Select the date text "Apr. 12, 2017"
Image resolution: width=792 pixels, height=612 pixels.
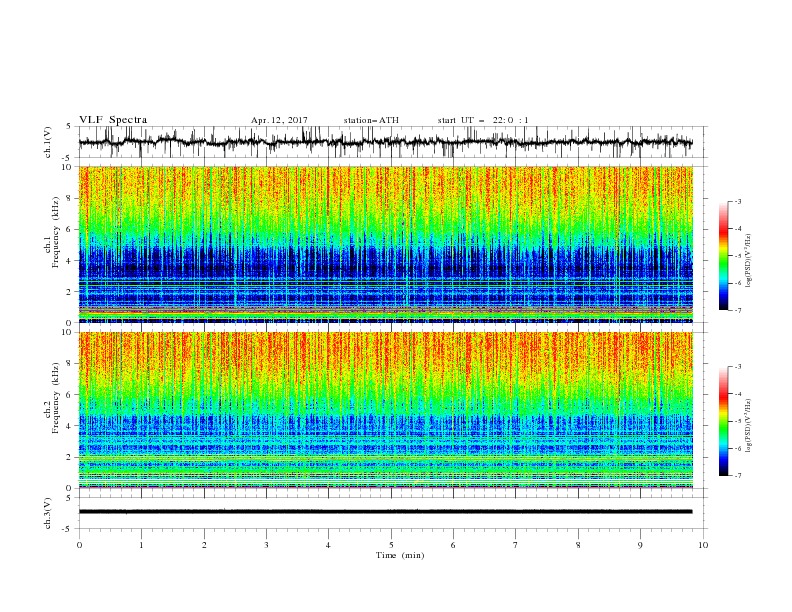pyautogui.click(x=279, y=120)
